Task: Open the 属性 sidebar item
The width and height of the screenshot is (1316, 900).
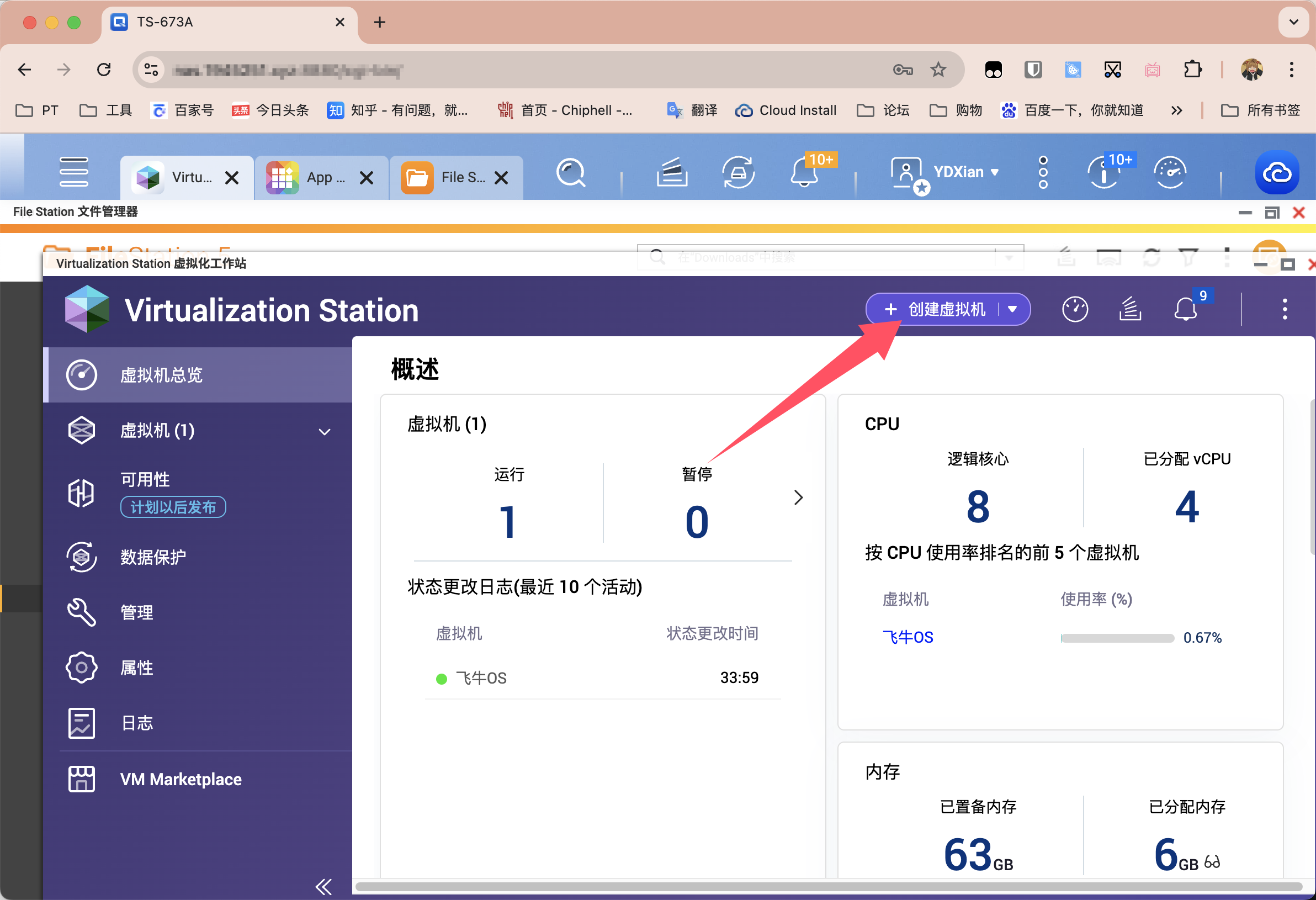Action: (x=198, y=668)
